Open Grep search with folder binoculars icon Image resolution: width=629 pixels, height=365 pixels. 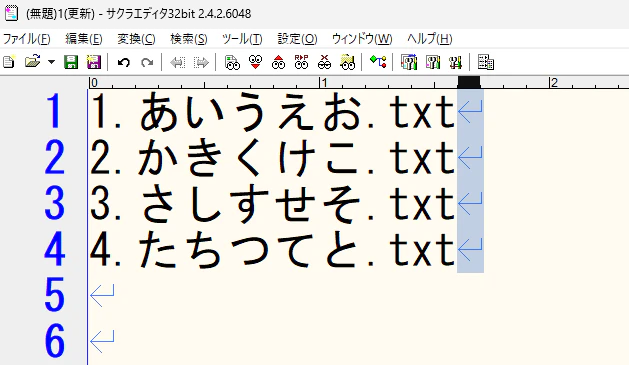coord(347,62)
